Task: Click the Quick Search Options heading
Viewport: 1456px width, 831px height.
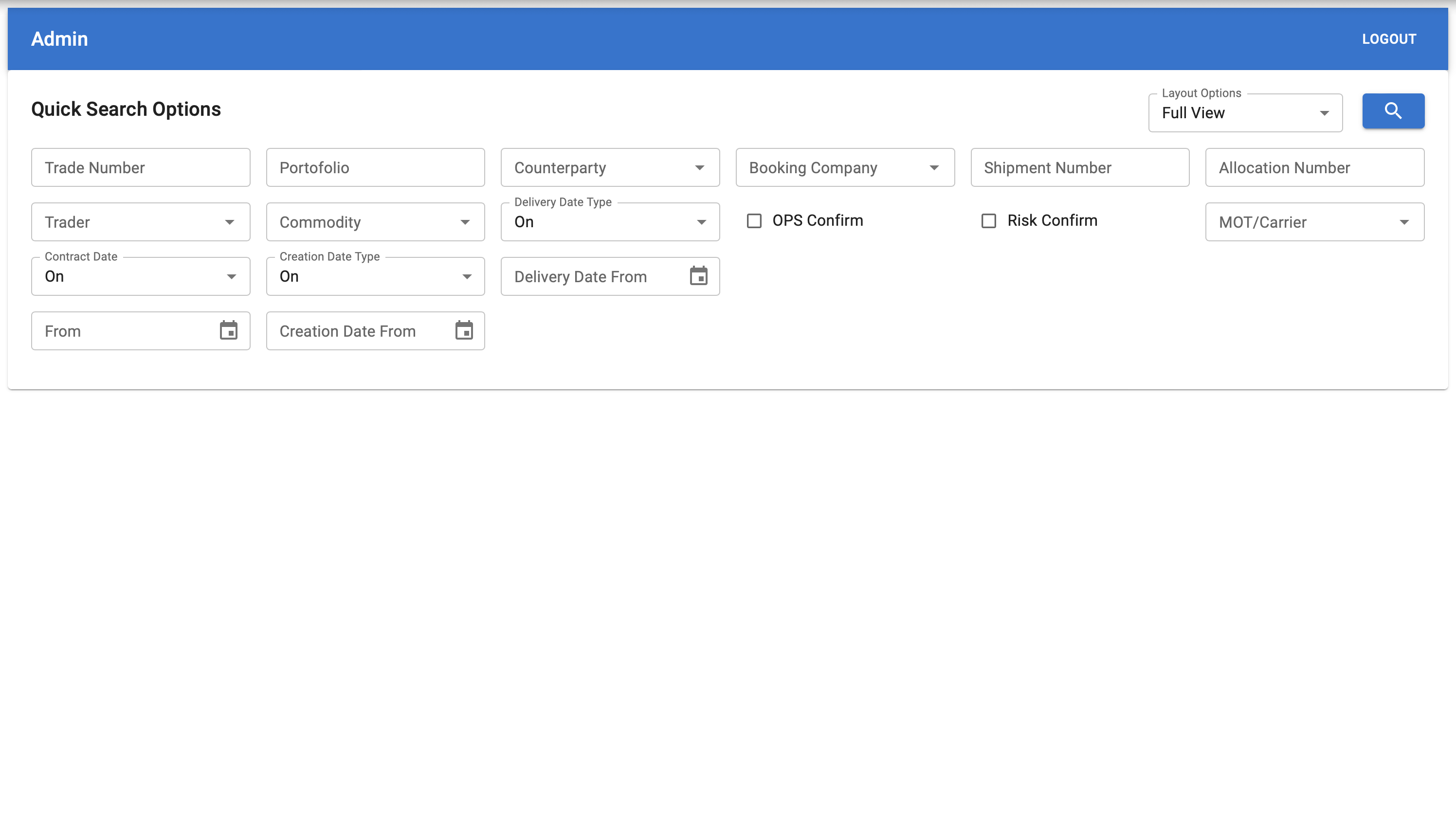Action: [x=126, y=109]
